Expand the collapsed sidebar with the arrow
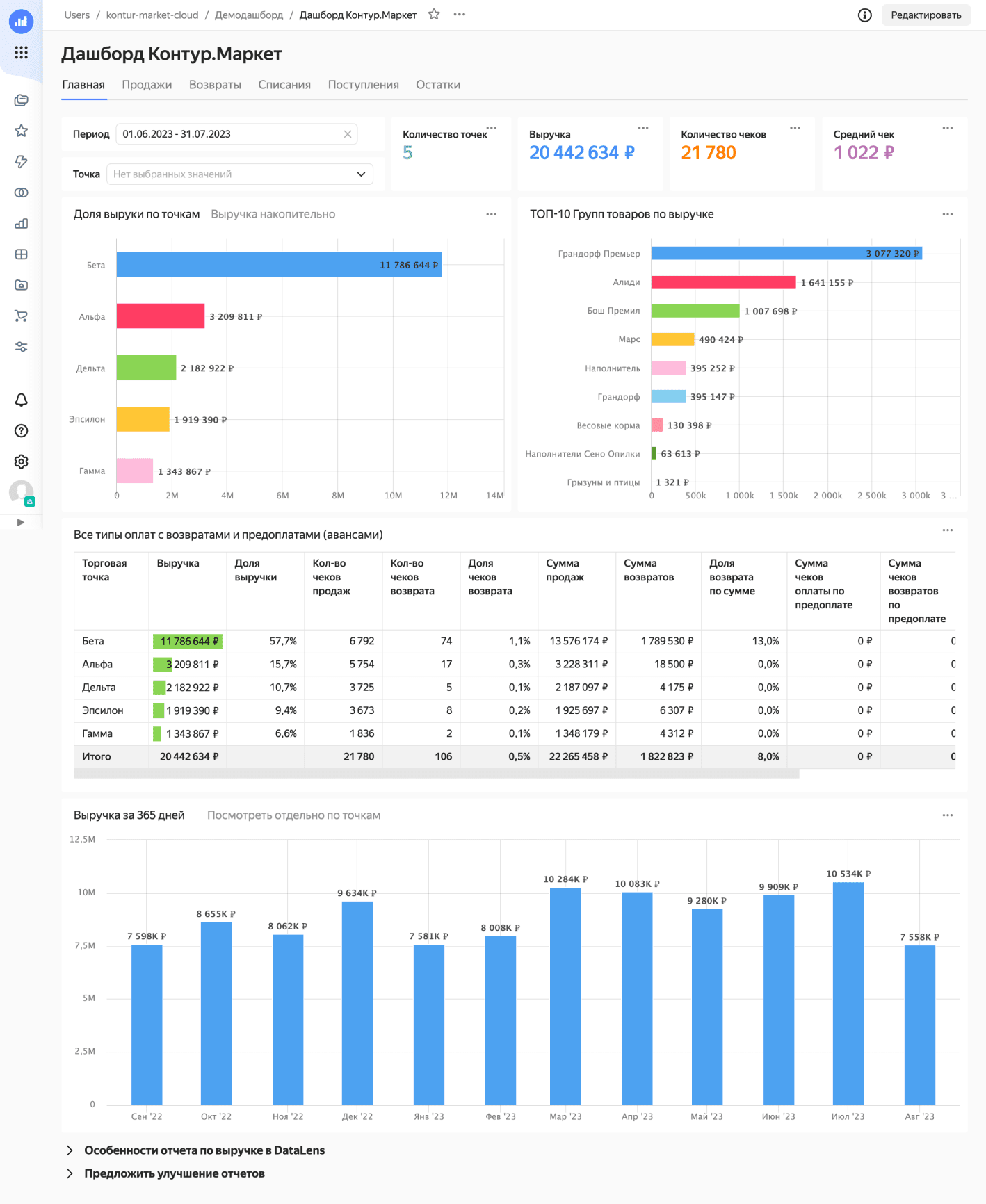 click(21, 522)
